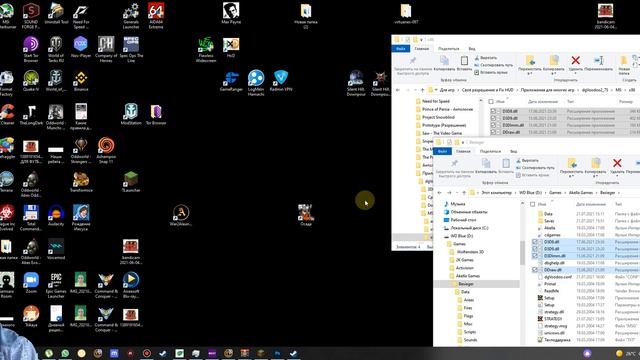Open 'Файл' menu in Besieger window

click(x=442, y=151)
